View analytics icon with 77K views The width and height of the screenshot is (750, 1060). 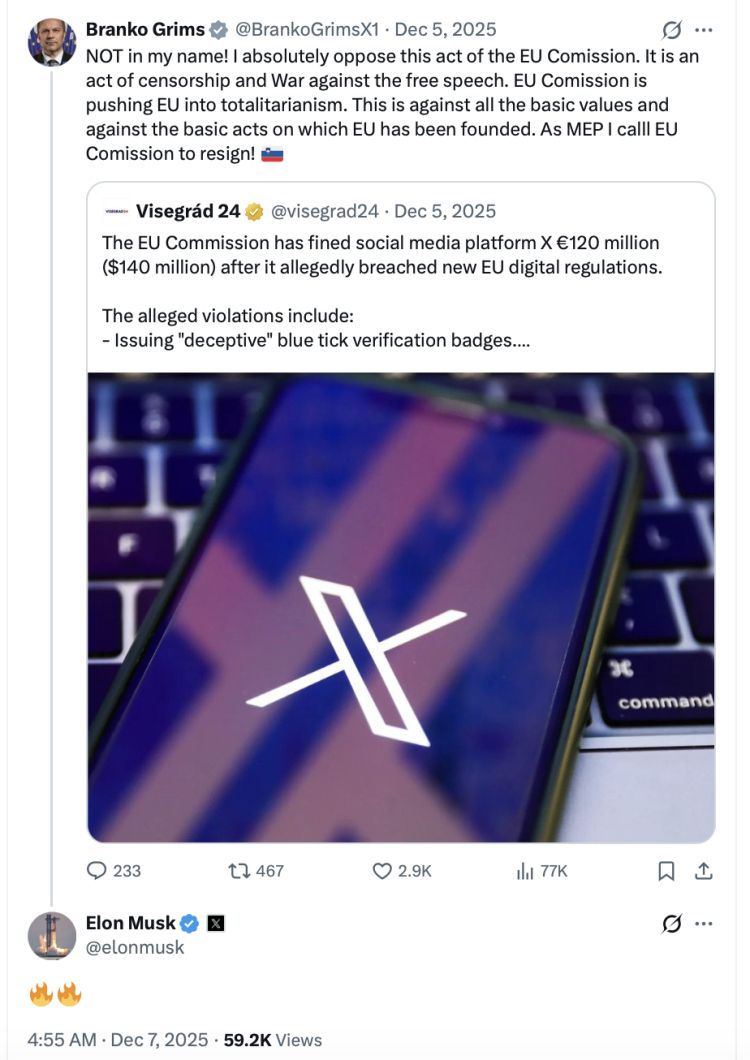tap(525, 871)
